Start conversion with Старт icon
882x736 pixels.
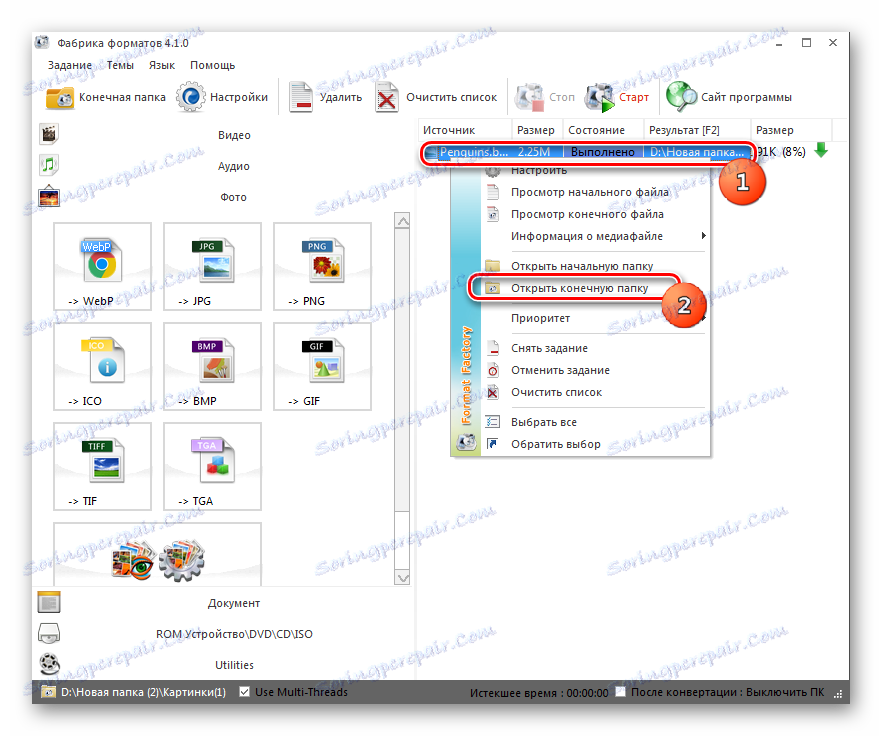[600, 97]
